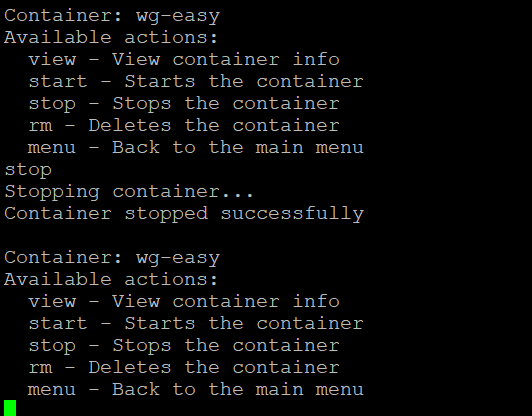Viewport: 532px width, 416px height.
Task: Click 'menu - Back to the main menu' after stopping
Action: click(196, 390)
